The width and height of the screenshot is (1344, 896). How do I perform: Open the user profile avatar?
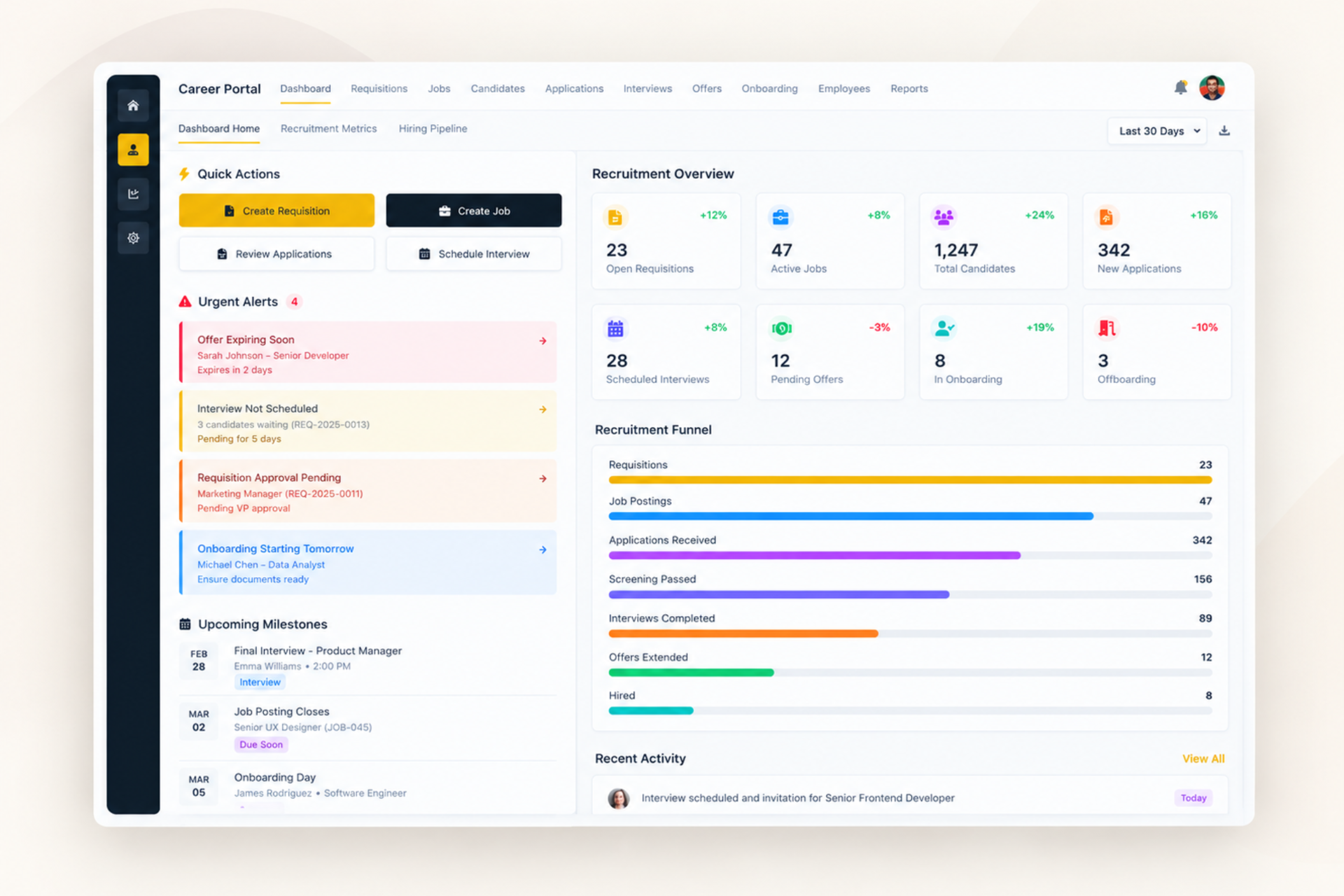tap(1212, 88)
